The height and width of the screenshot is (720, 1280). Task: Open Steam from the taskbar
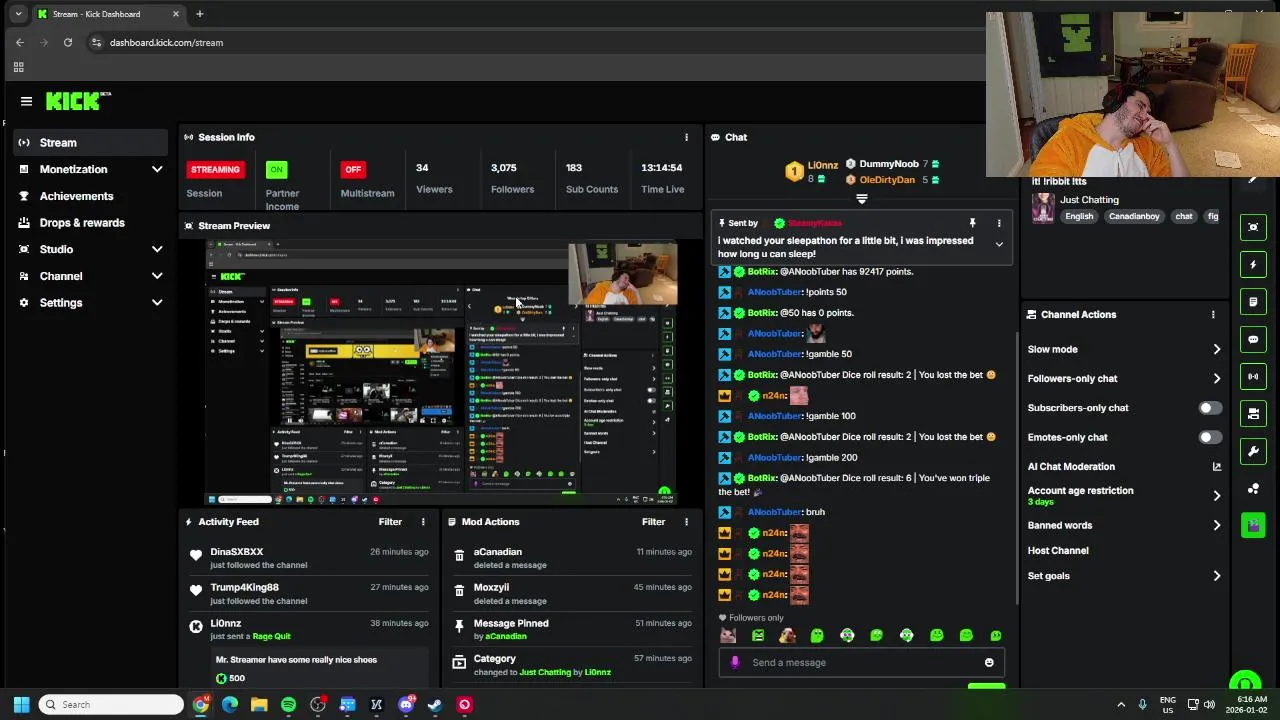(x=435, y=705)
